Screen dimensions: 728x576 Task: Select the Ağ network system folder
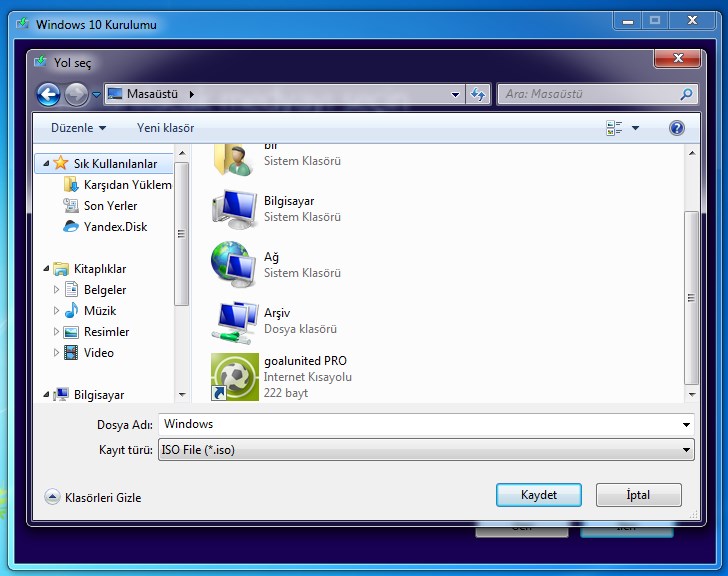[235, 264]
